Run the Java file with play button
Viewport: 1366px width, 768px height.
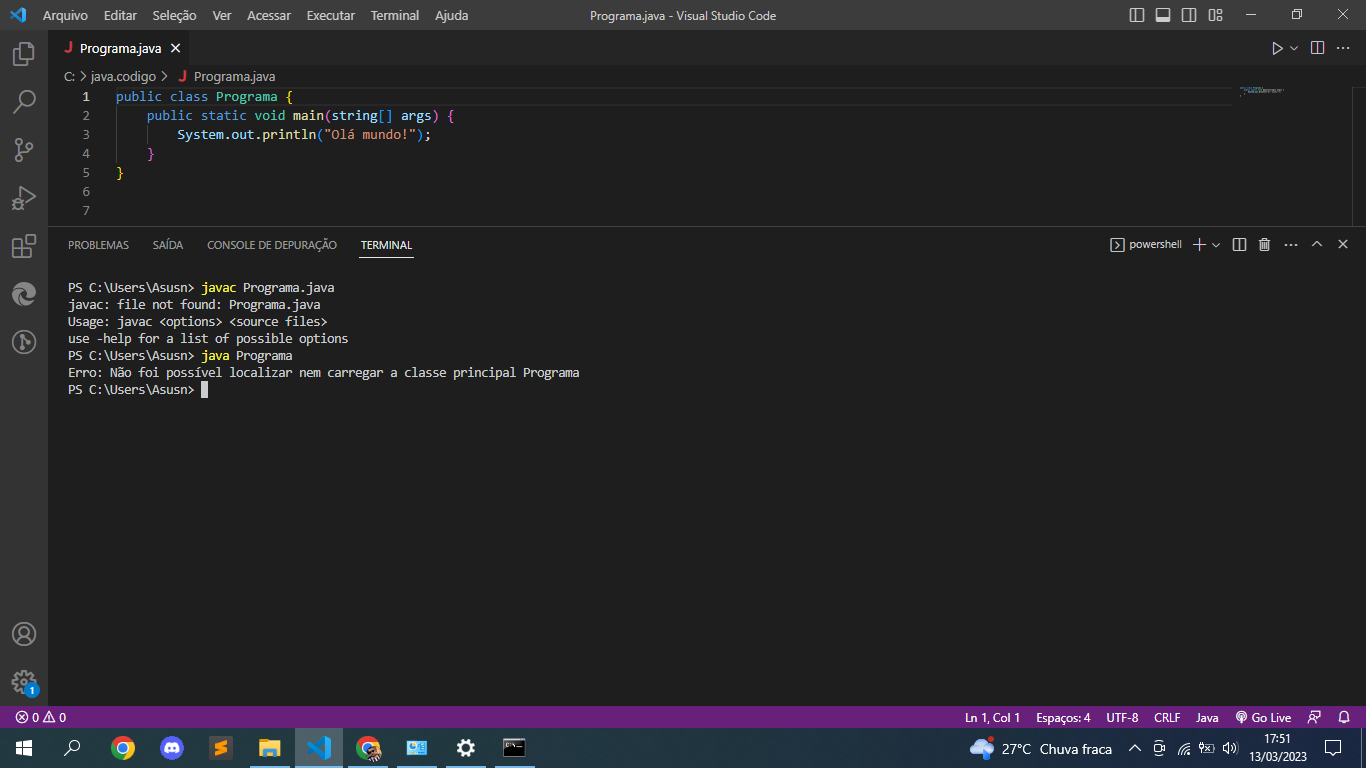(x=1277, y=48)
